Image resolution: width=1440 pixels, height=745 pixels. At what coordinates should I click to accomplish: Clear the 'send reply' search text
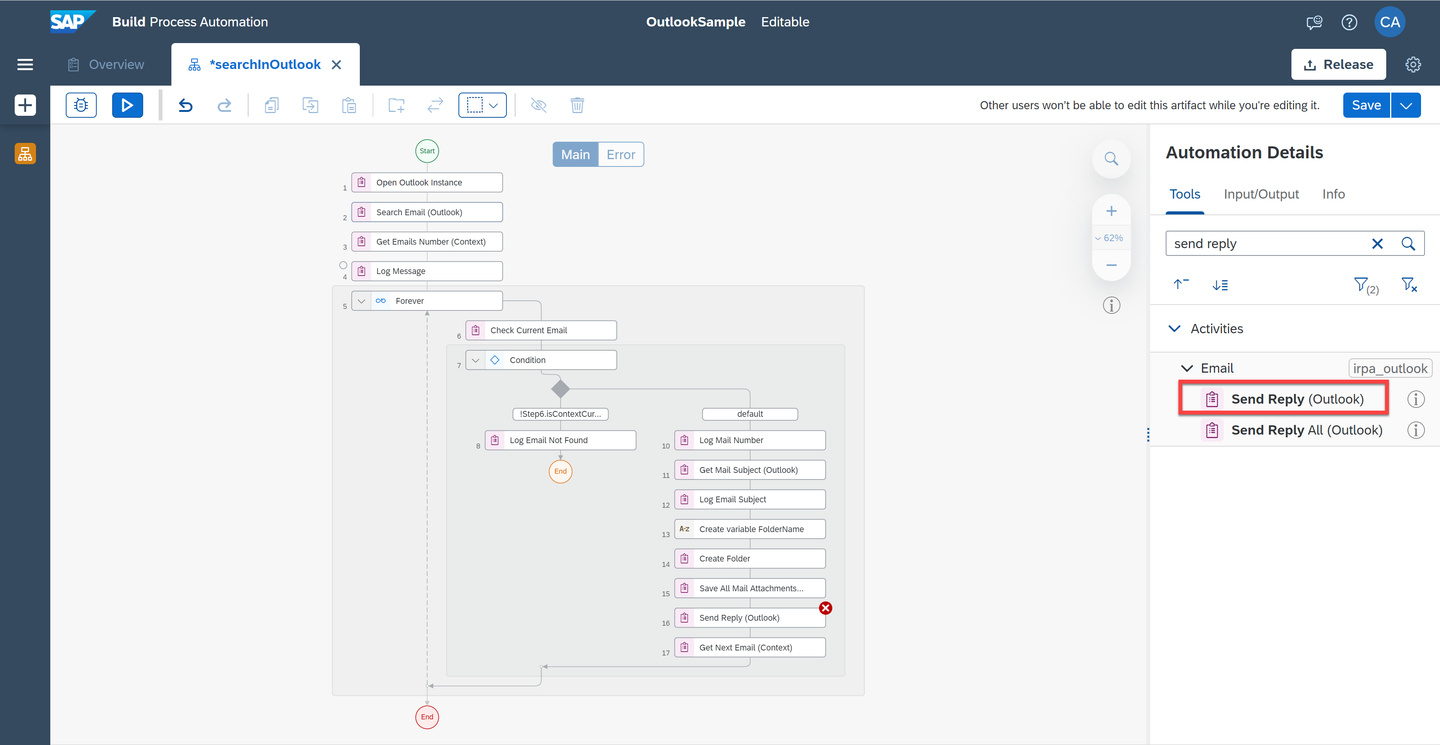(x=1377, y=244)
